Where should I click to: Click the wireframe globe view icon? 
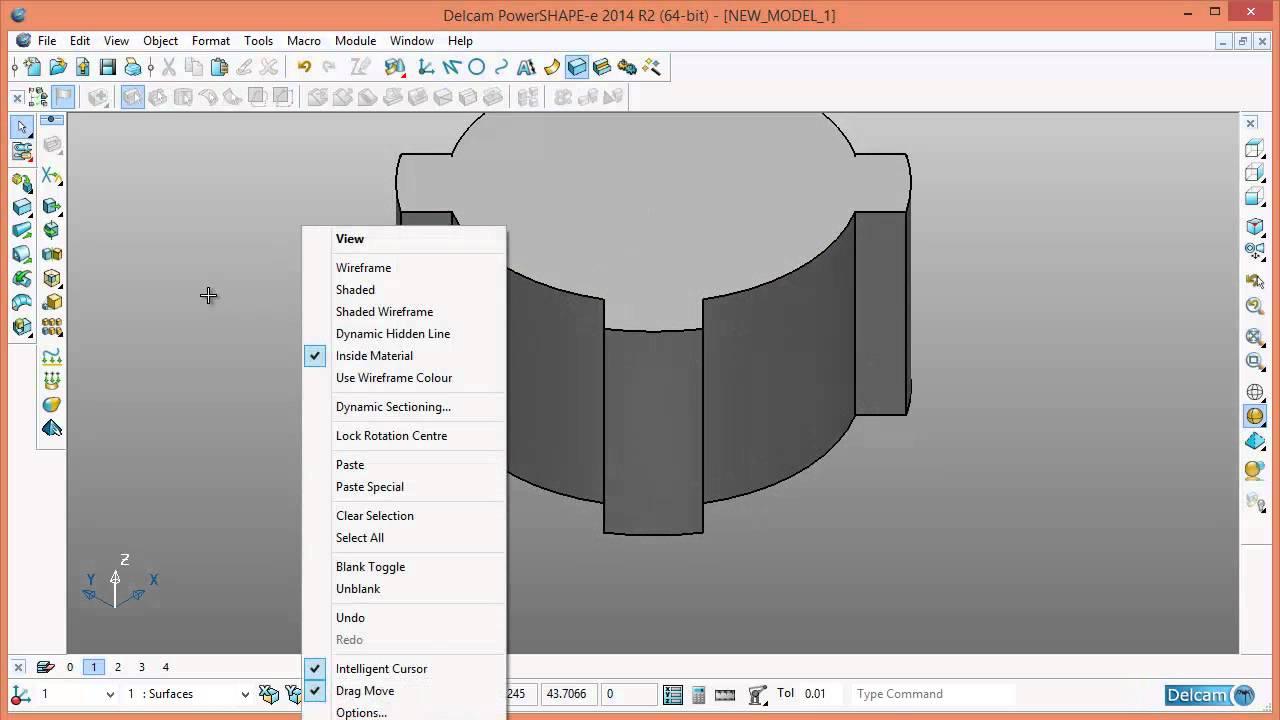[1255, 392]
